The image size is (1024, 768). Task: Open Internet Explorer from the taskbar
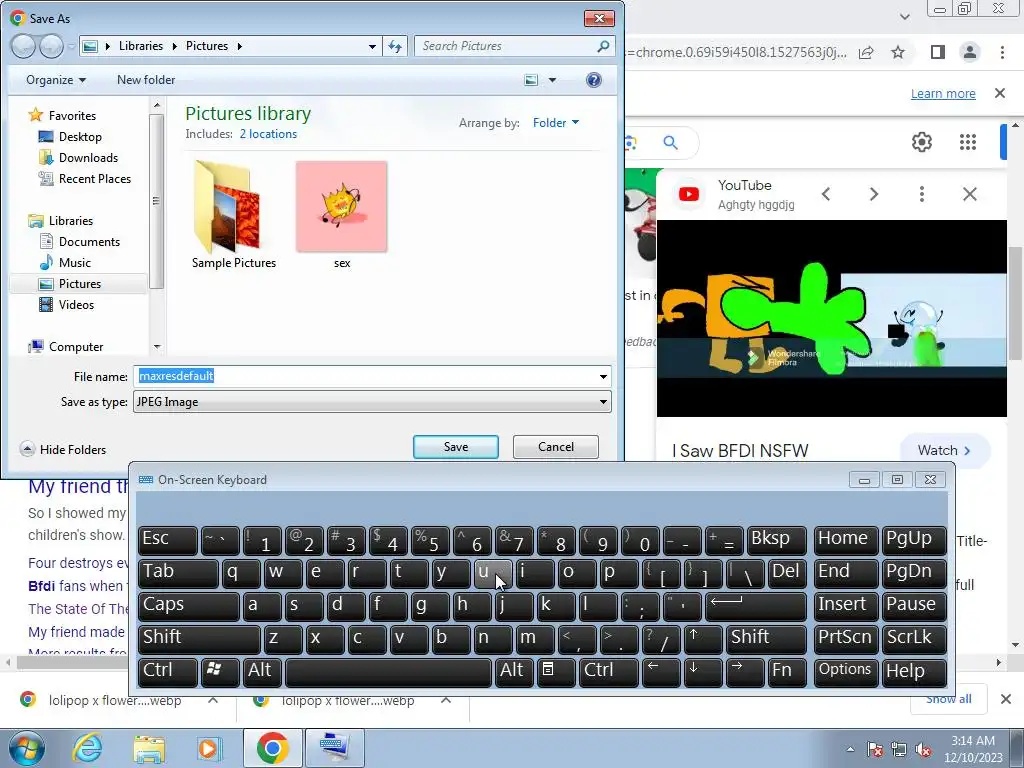[88, 748]
